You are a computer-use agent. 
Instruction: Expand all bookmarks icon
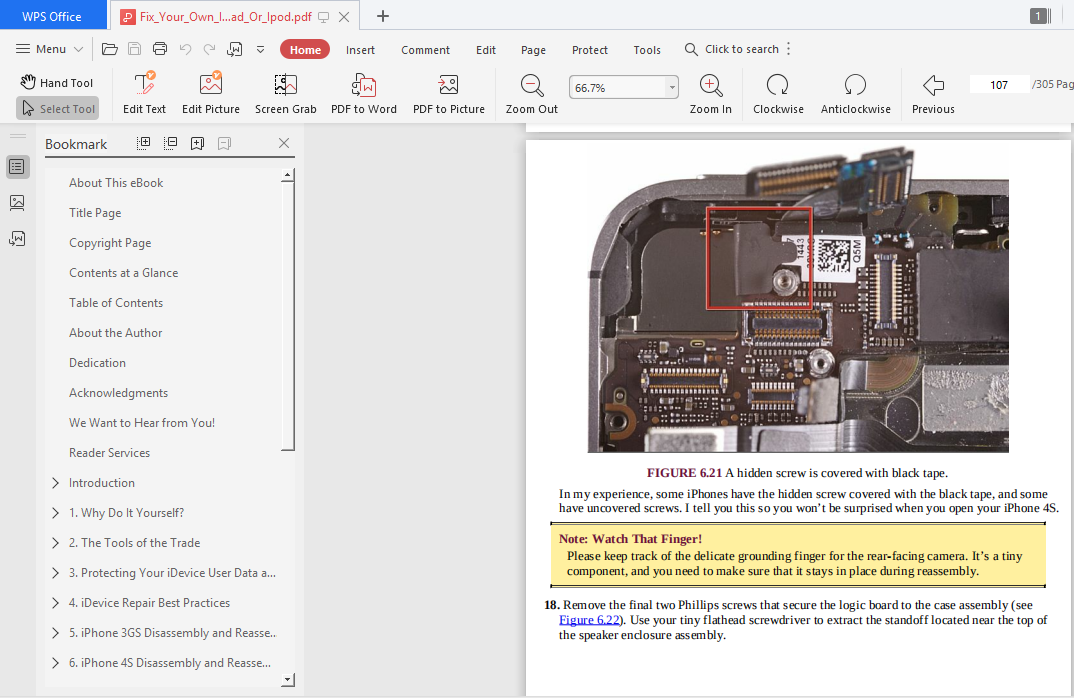coord(143,143)
